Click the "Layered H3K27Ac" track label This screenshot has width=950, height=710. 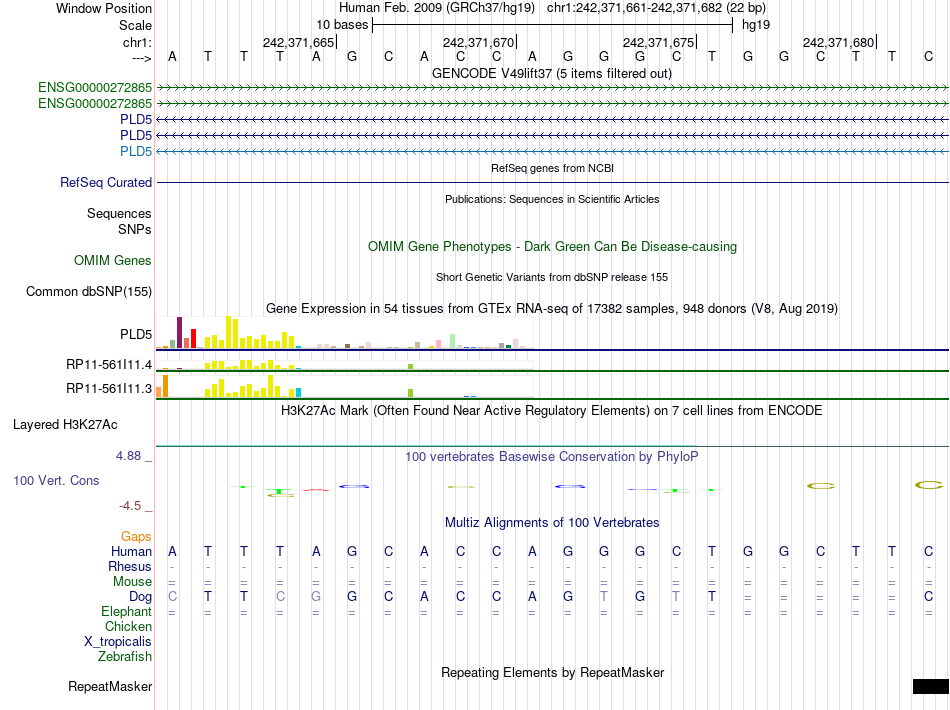click(65, 425)
